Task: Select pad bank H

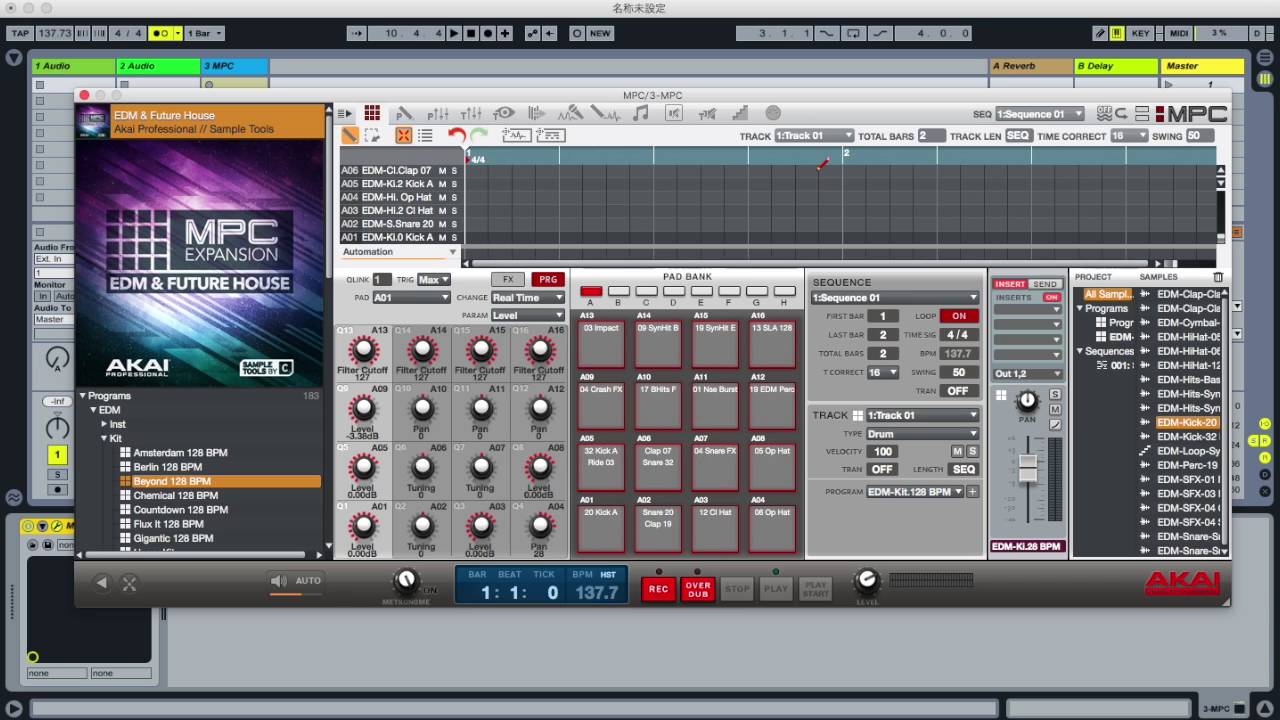Action: (785, 292)
